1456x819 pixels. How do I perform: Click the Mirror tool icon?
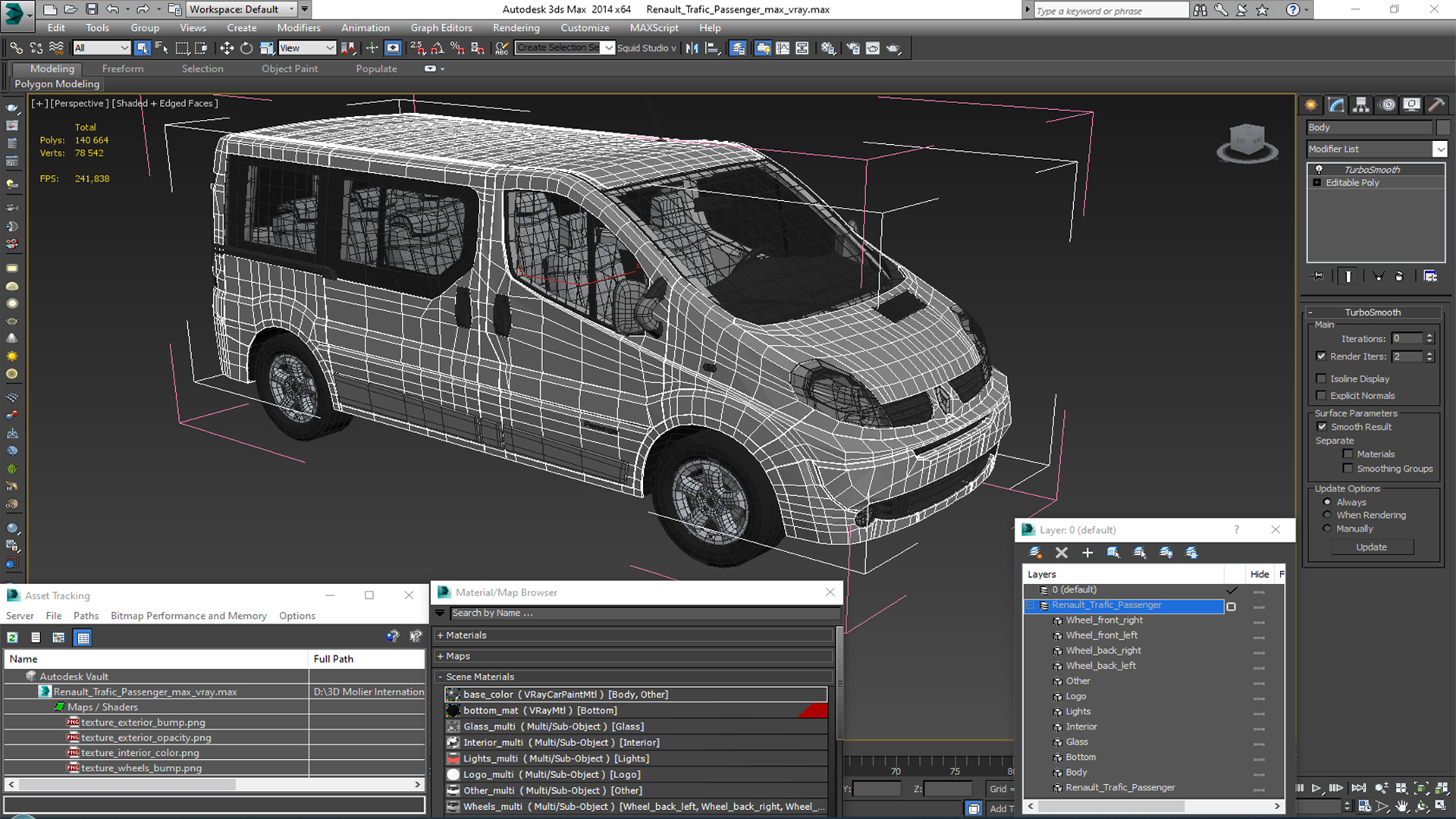tap(692, 48)
